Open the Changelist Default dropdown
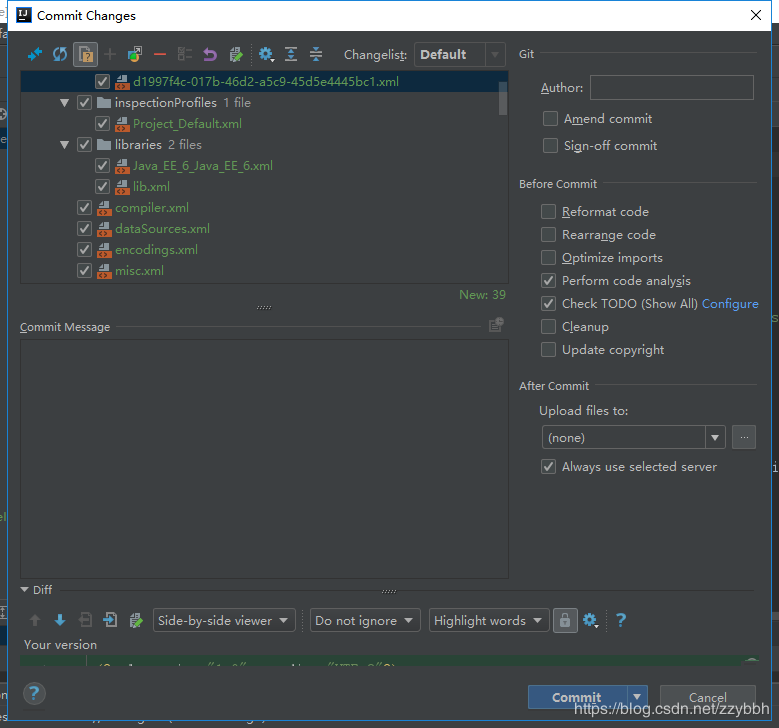The height and width of the screenshot is (728, 779). (x=460, y=54)
